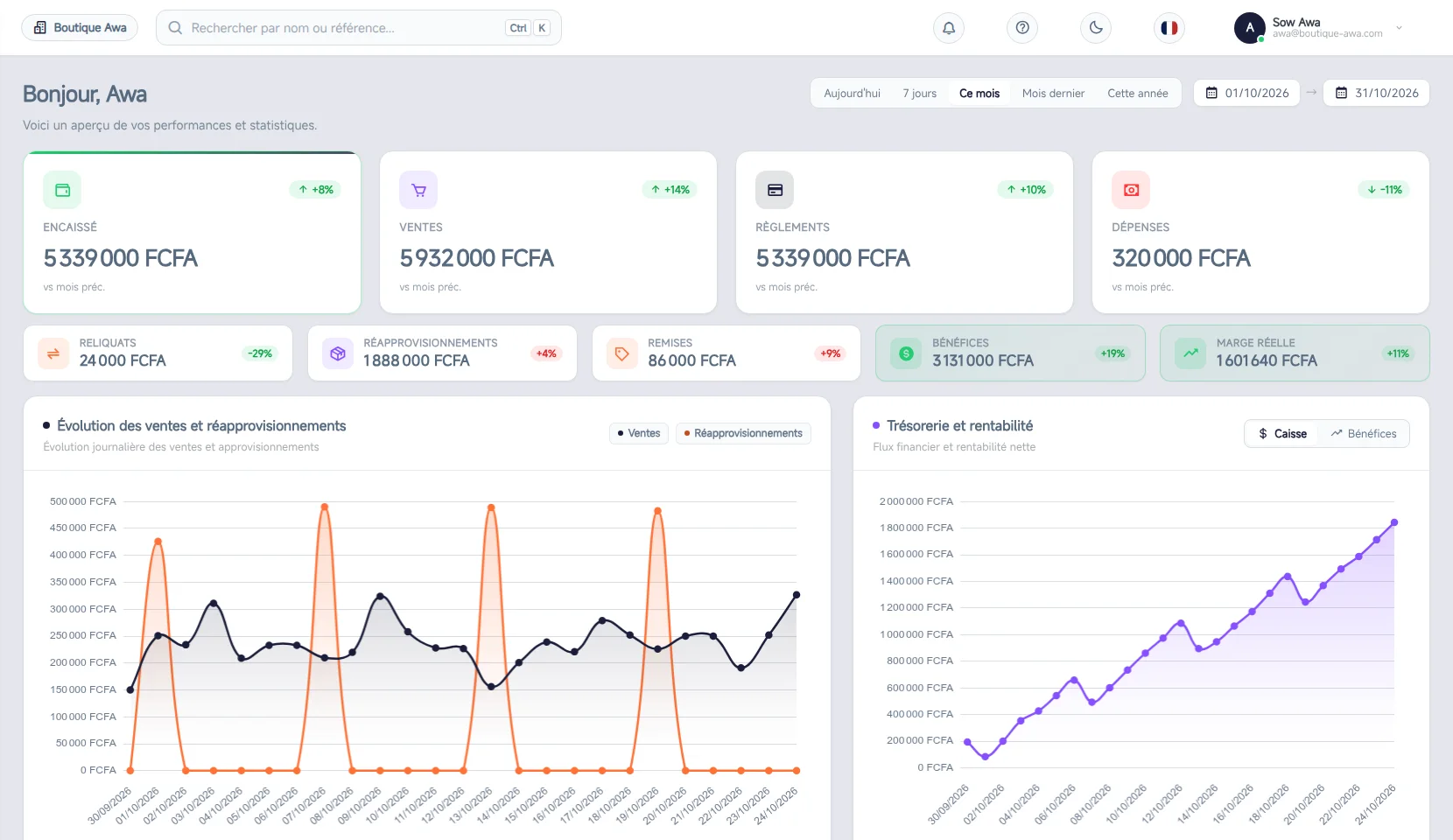Toggle the Réapprovisionnements series in legend
This screenshot has height=840, width=1453.
click(743, 433)
